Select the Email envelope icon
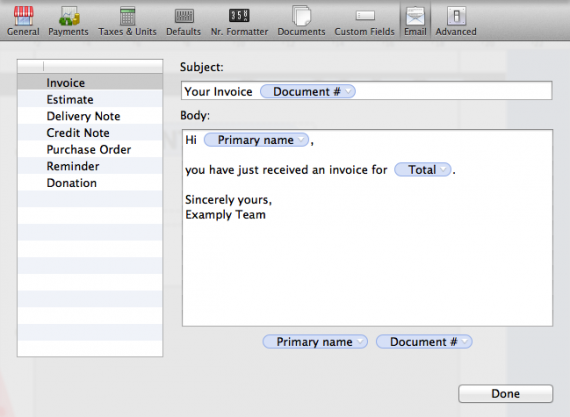570x417 pixels. (415, 16)
